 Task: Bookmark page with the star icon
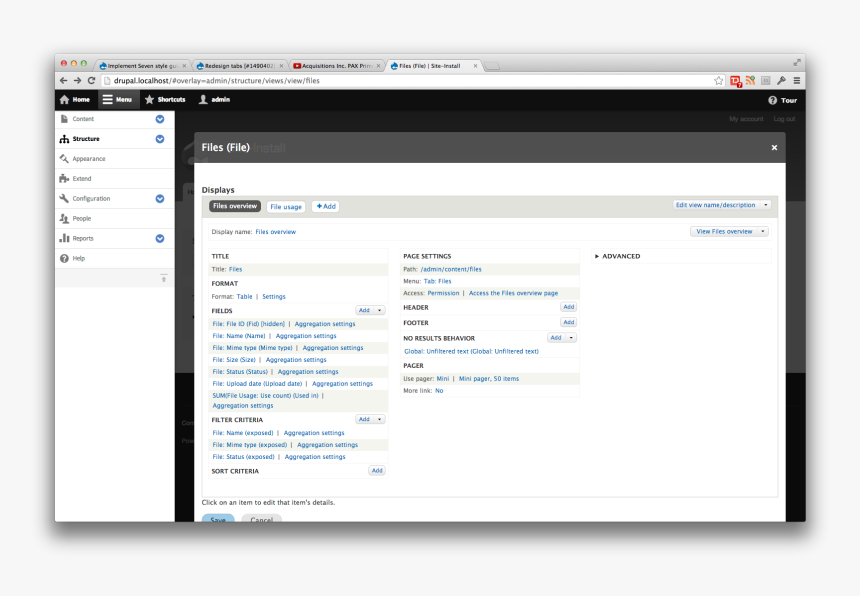[x=719, y=80]
